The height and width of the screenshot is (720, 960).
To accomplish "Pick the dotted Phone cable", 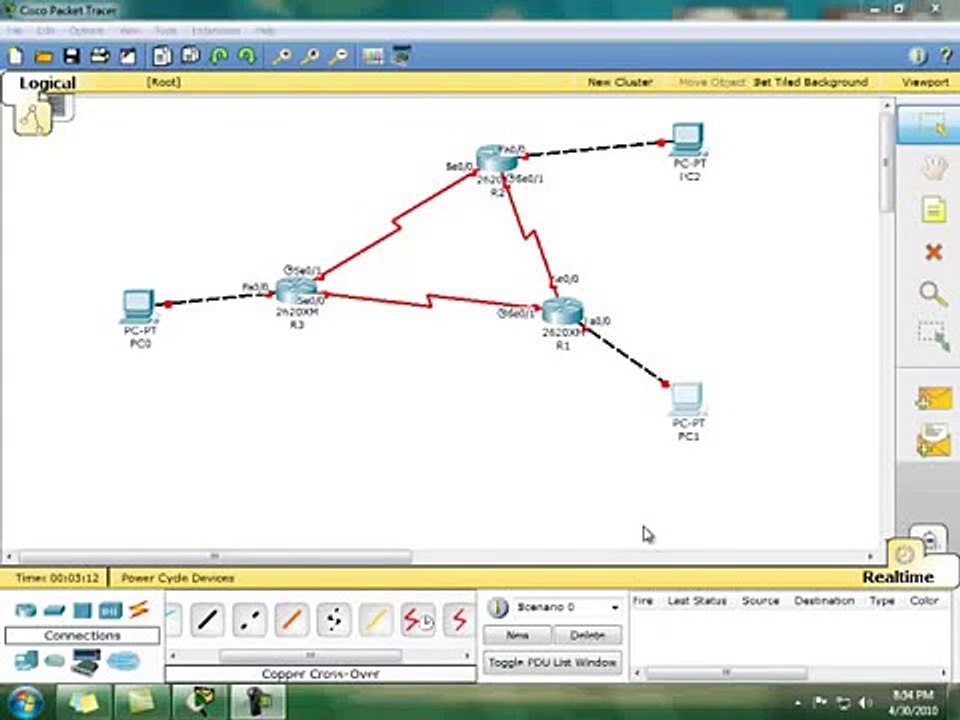I will tap(334, 620).
